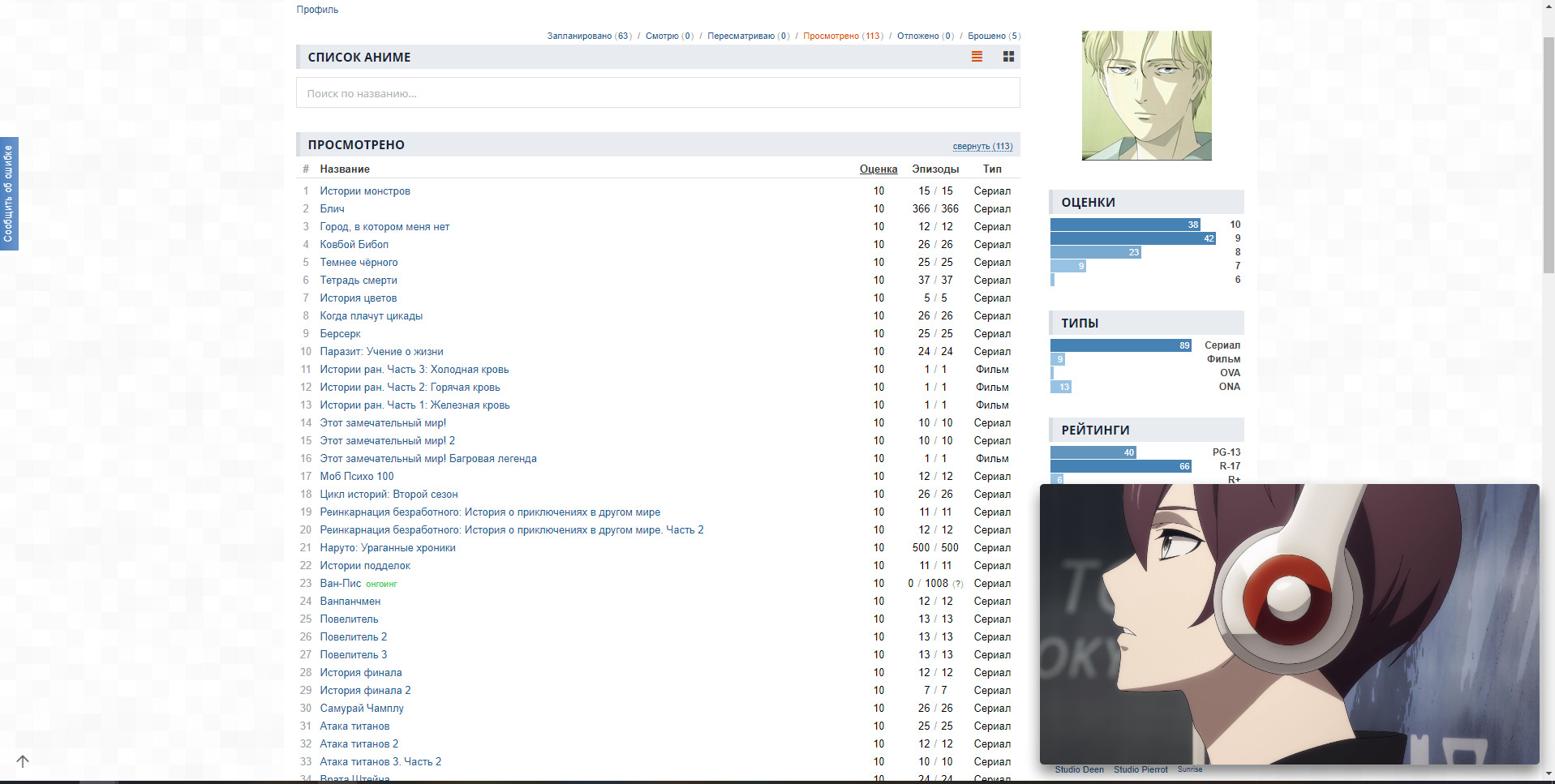This screenshot has width=1555, height=784.
Task: Sort list by Оценка column
Action: (878, 169)
